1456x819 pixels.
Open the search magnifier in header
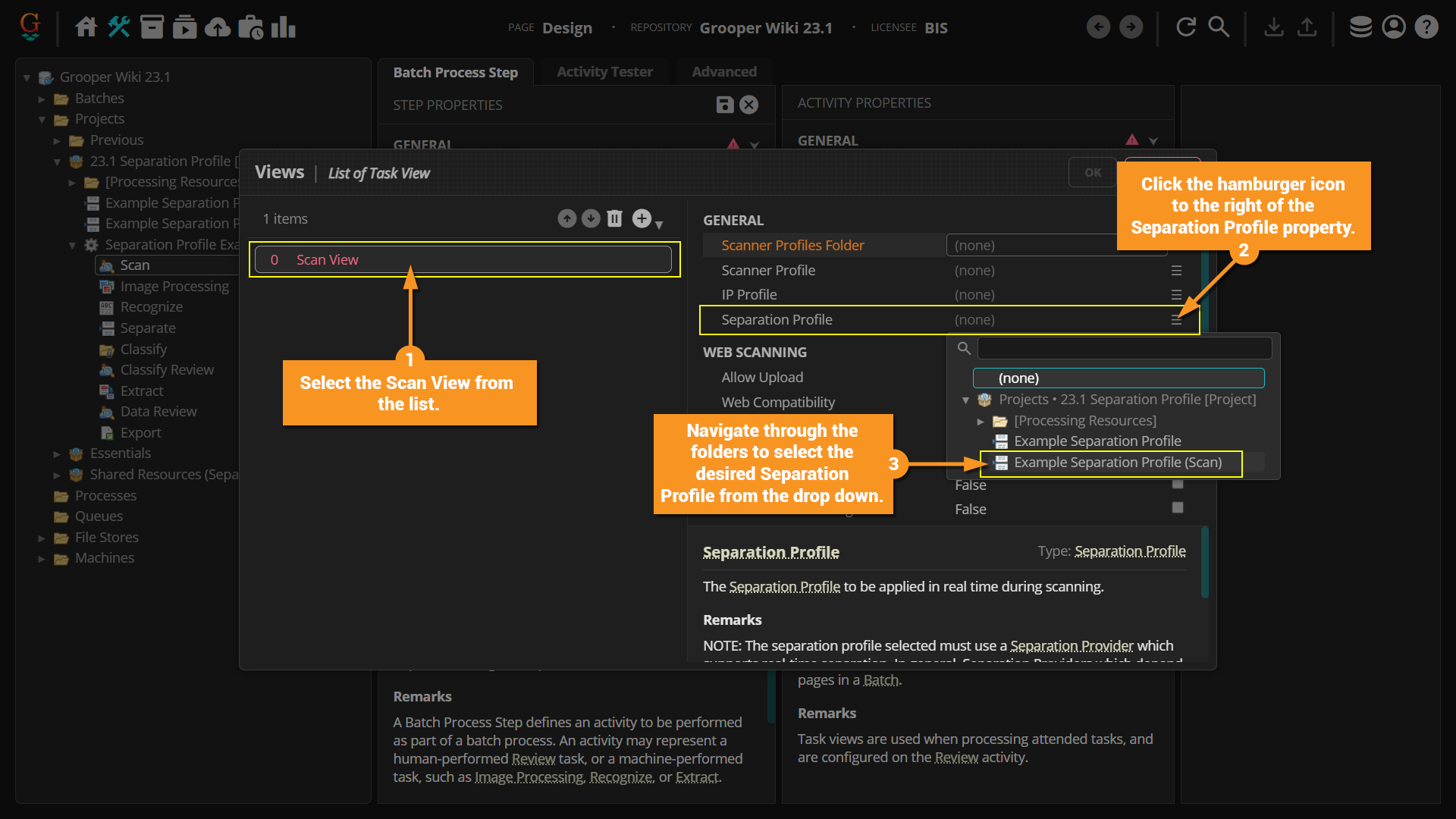click(x=1219, y=27)
